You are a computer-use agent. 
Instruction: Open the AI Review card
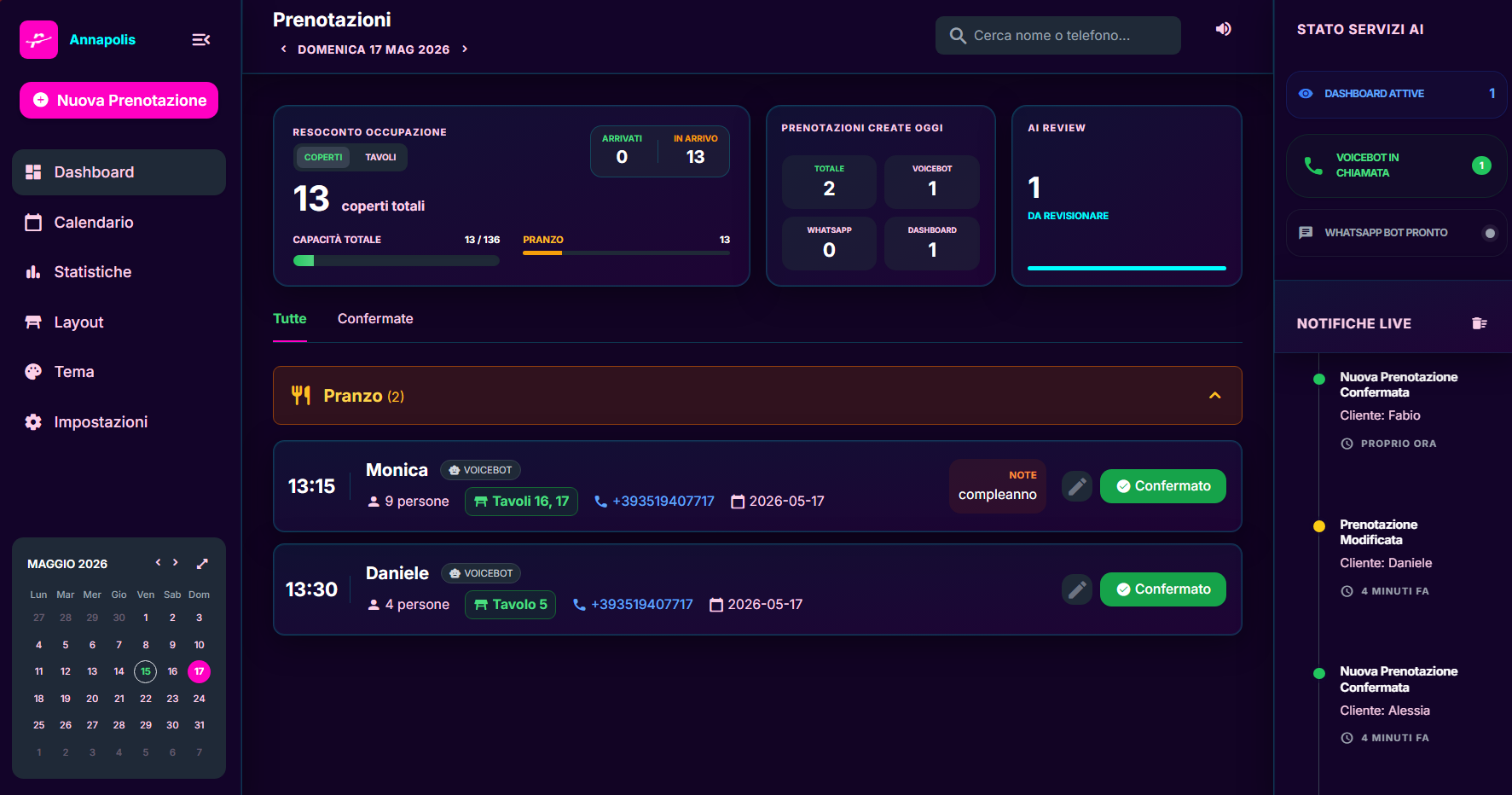(1127, 195)
